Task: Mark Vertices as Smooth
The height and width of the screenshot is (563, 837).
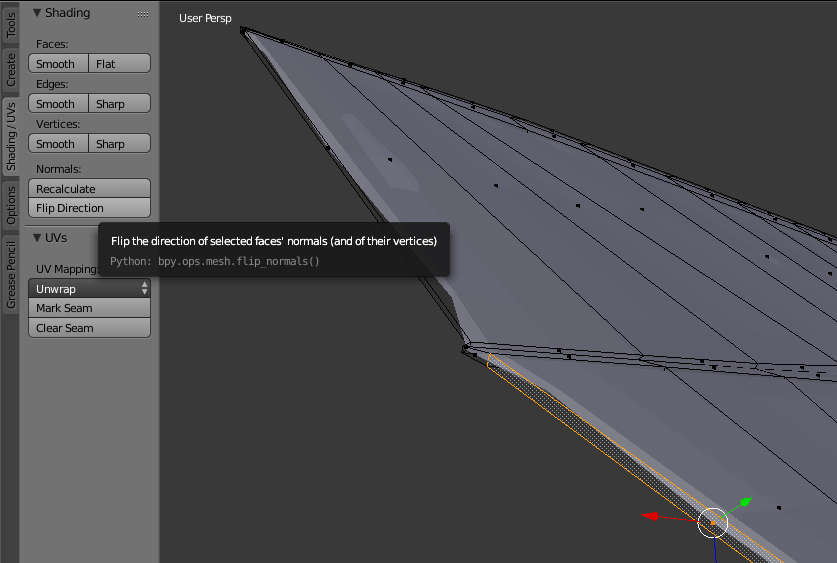Action: (x=58, y=144)
